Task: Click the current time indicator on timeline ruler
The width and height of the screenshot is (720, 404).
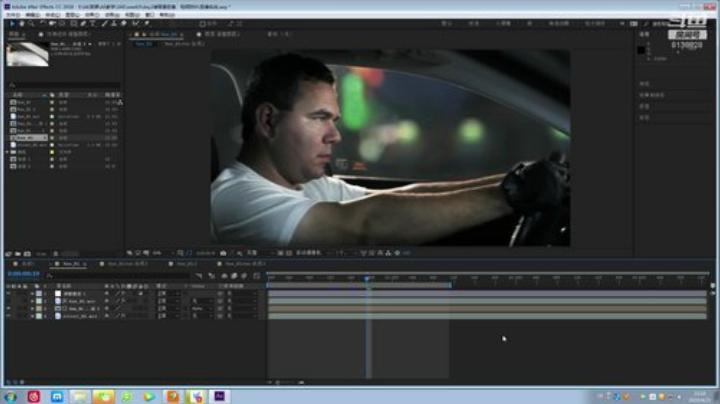Action: click(x=367, y=278)
